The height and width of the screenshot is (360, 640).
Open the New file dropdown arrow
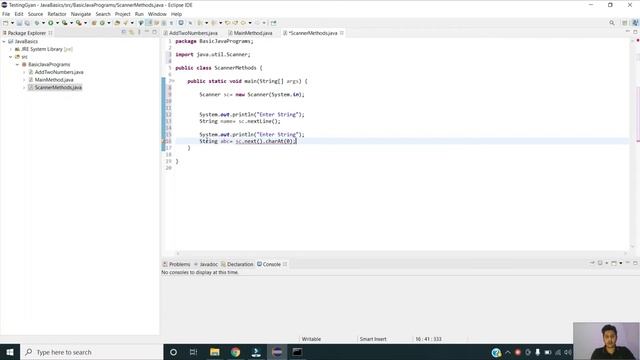pos(12,23)
